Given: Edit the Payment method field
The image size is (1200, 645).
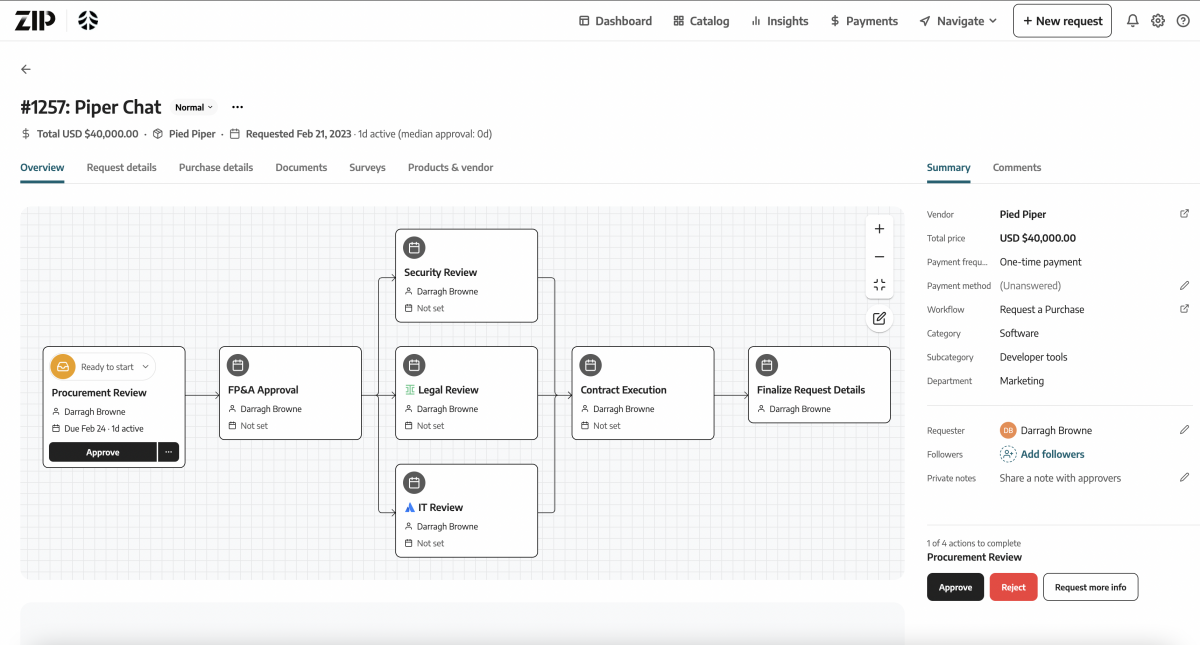Looking at the screenshot, I should tap(1185, 286).
